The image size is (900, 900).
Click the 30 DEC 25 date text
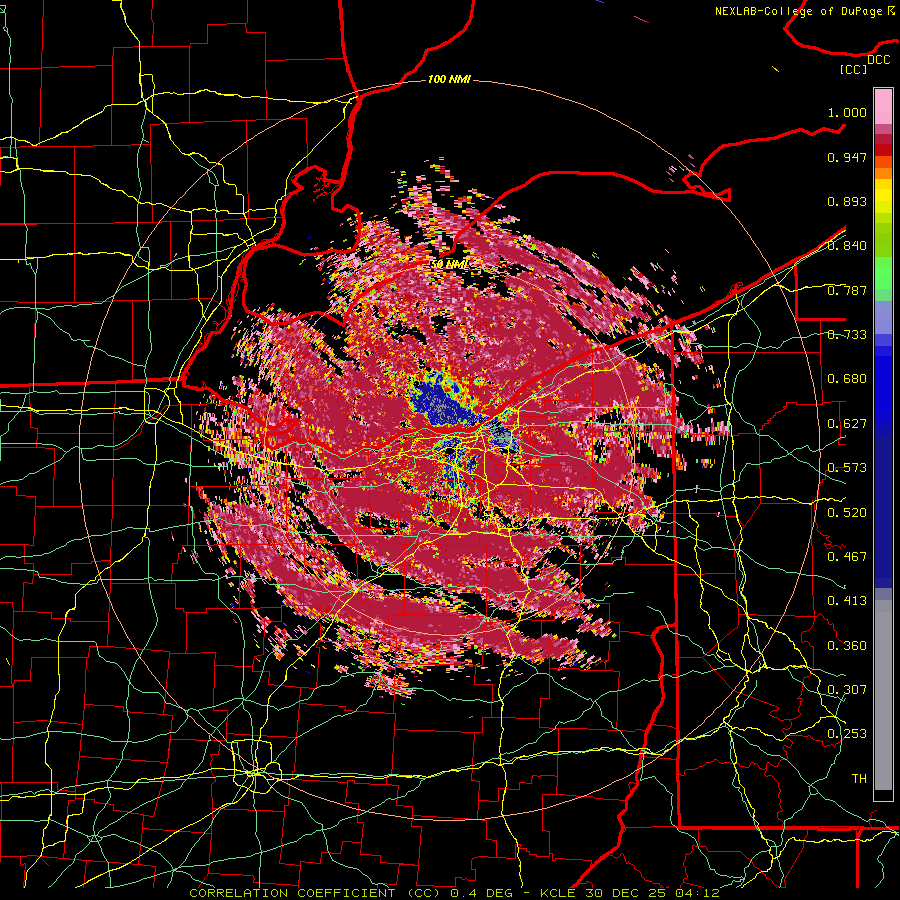pyautogui.click(x=625, y=893)
